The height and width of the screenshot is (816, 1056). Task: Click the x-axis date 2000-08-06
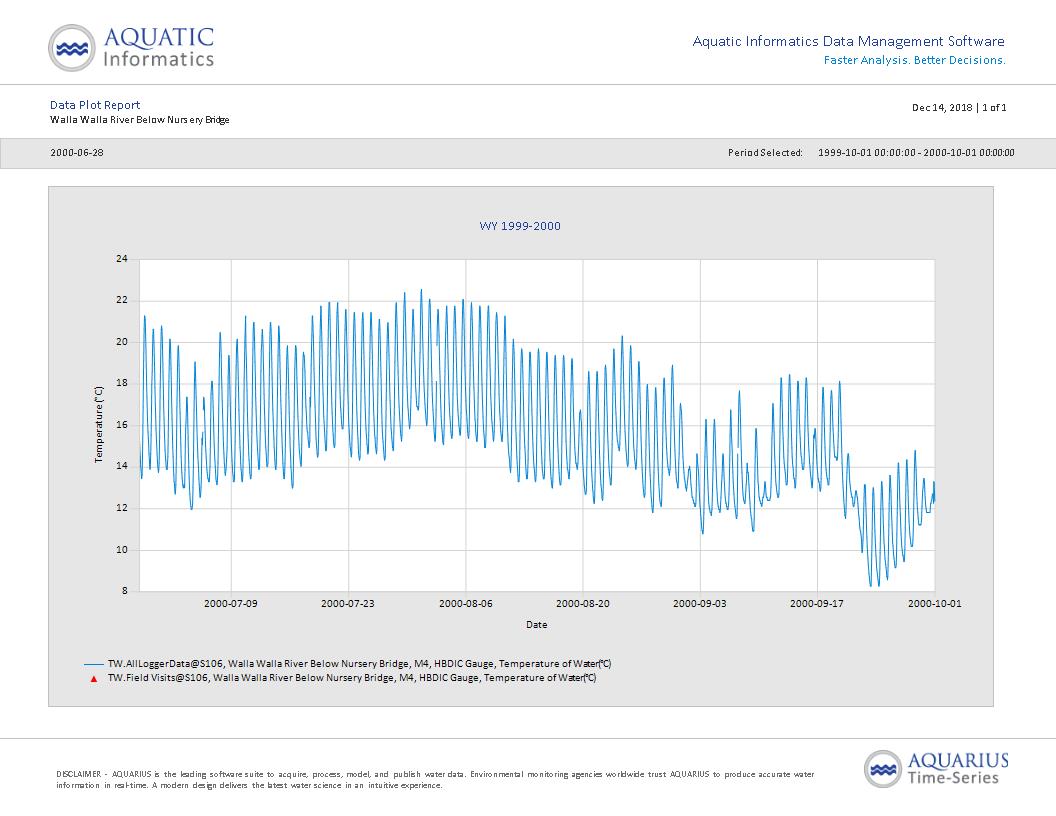466,604
